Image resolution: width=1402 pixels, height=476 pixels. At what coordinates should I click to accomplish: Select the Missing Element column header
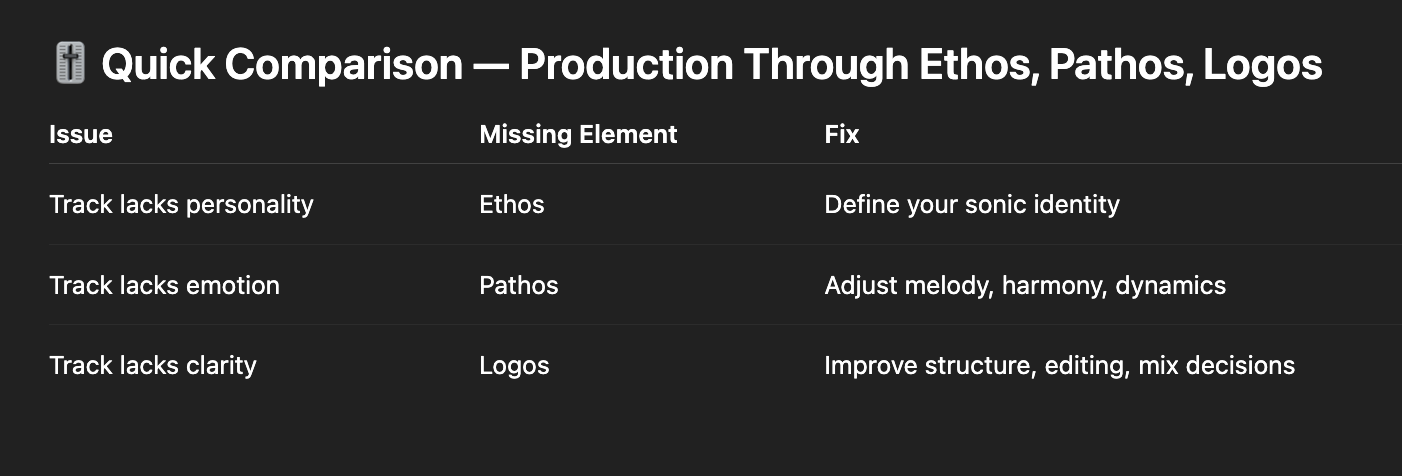pyautogui.click(x=578, y=134)
